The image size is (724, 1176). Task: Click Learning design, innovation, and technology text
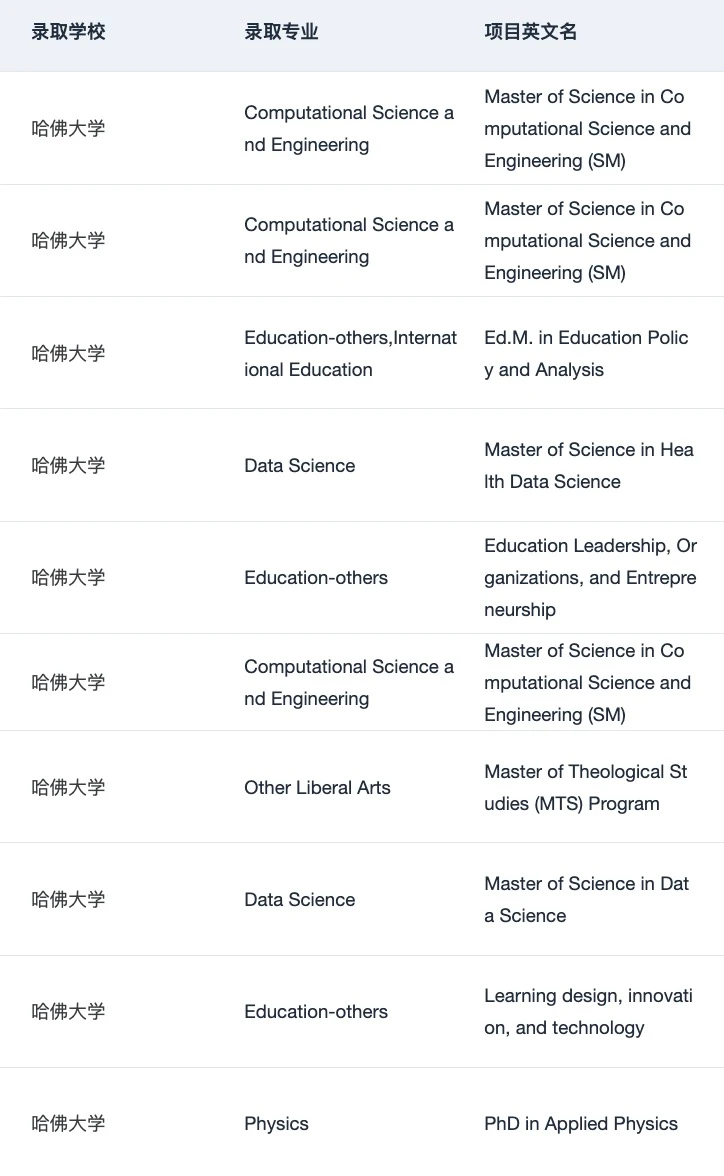[588, 1012]
